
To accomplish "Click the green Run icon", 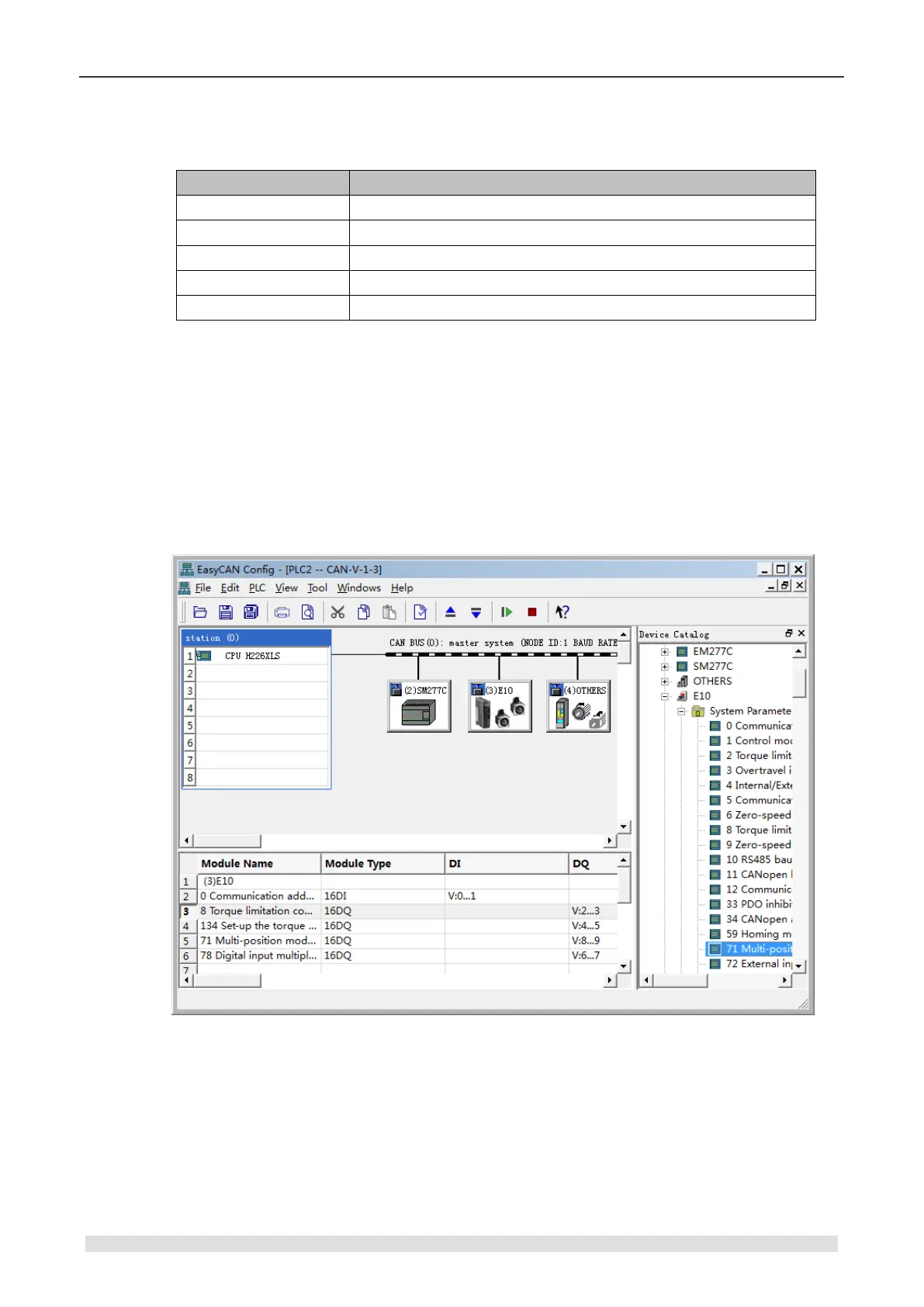I will [506, 612].
